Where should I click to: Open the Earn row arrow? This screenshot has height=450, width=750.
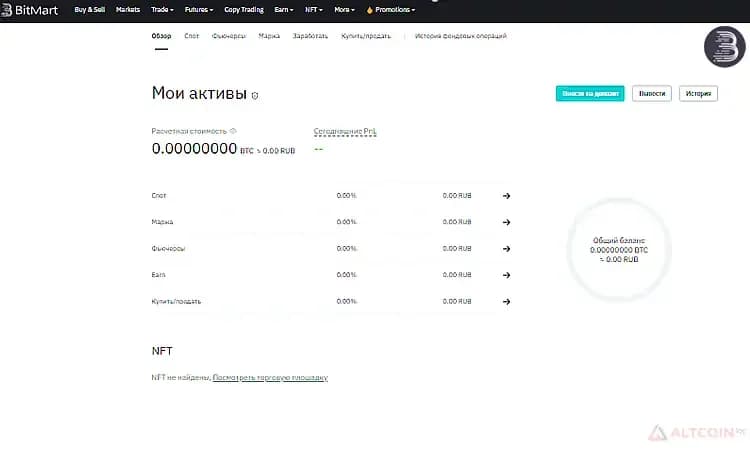coord(507,275)
